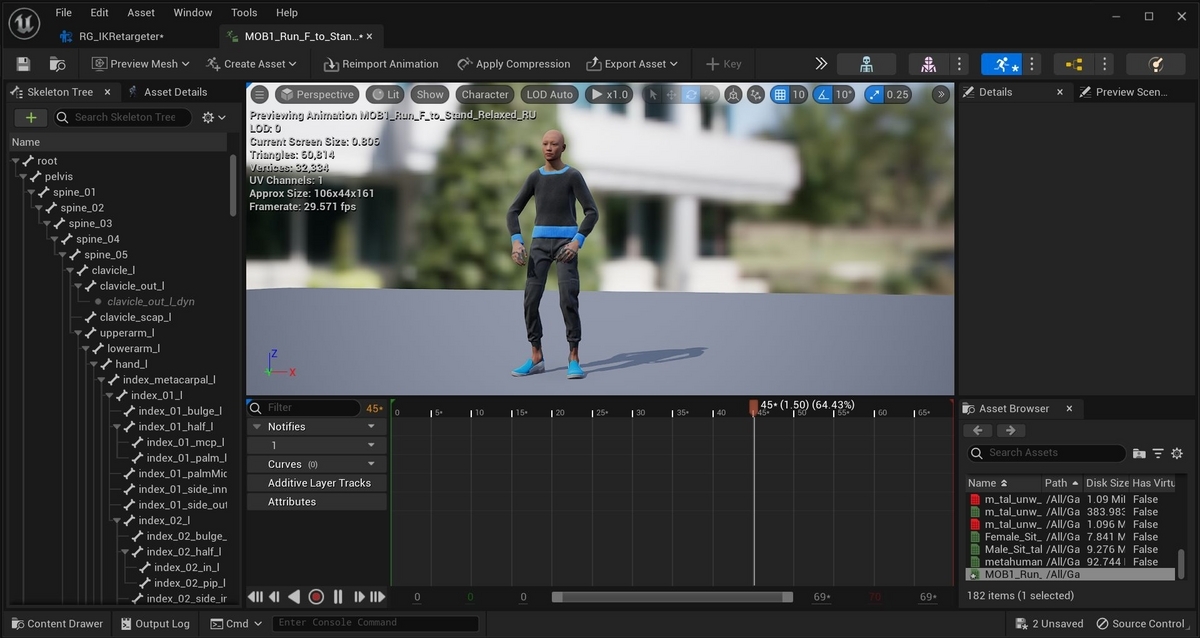Click the save-search folder icon in Asset Browser
1200x638 pixels.
(x=1139, y=453)
